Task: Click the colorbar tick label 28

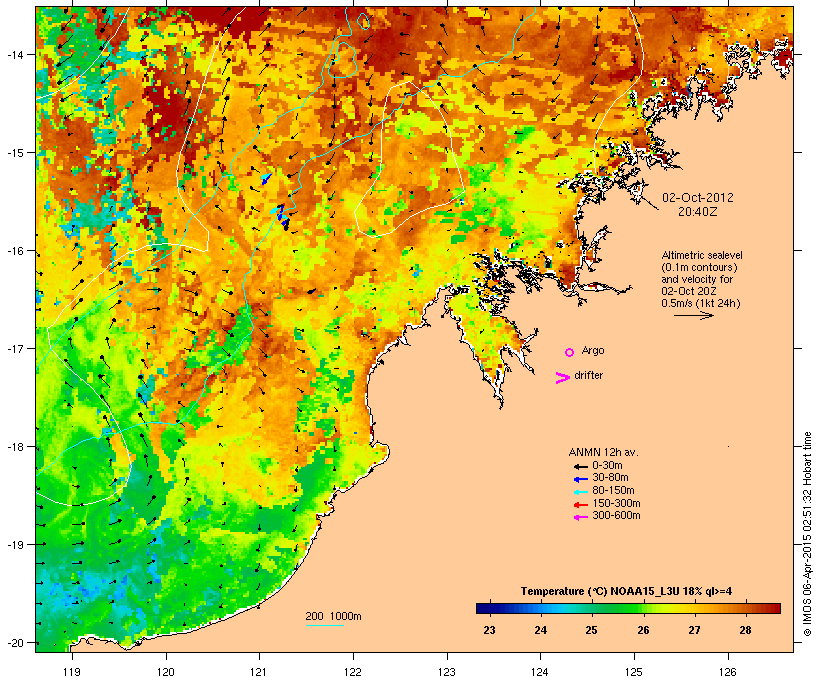Action: pyautogui.click(x=745, y=630)
